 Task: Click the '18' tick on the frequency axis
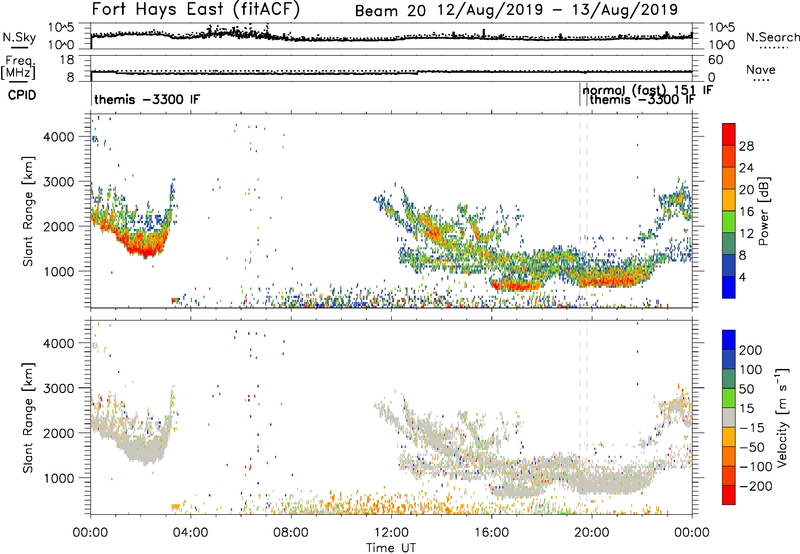pyautogui.click(x=67, y=60)
